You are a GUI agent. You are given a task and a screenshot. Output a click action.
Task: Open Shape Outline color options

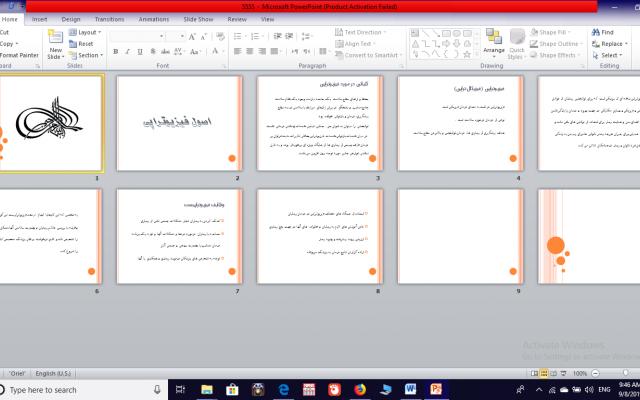pyautogui.click(x=556, y=44)
